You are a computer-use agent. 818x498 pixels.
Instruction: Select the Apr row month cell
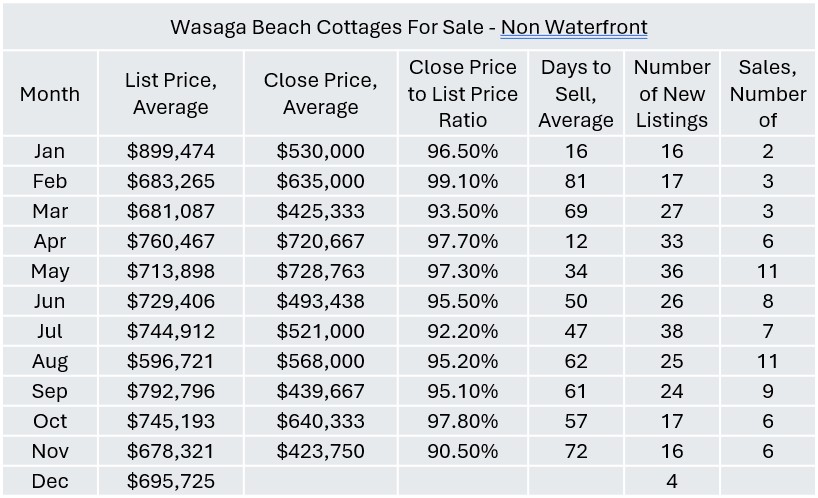click(49, 242)
